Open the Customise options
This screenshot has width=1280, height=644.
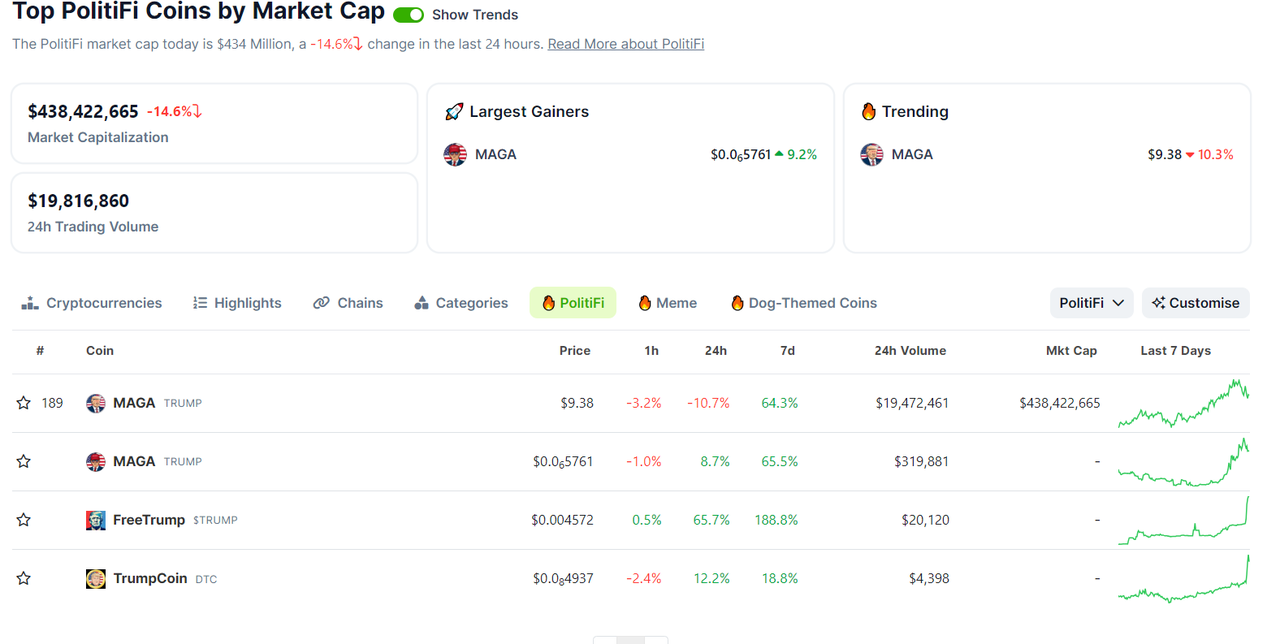1195,303
